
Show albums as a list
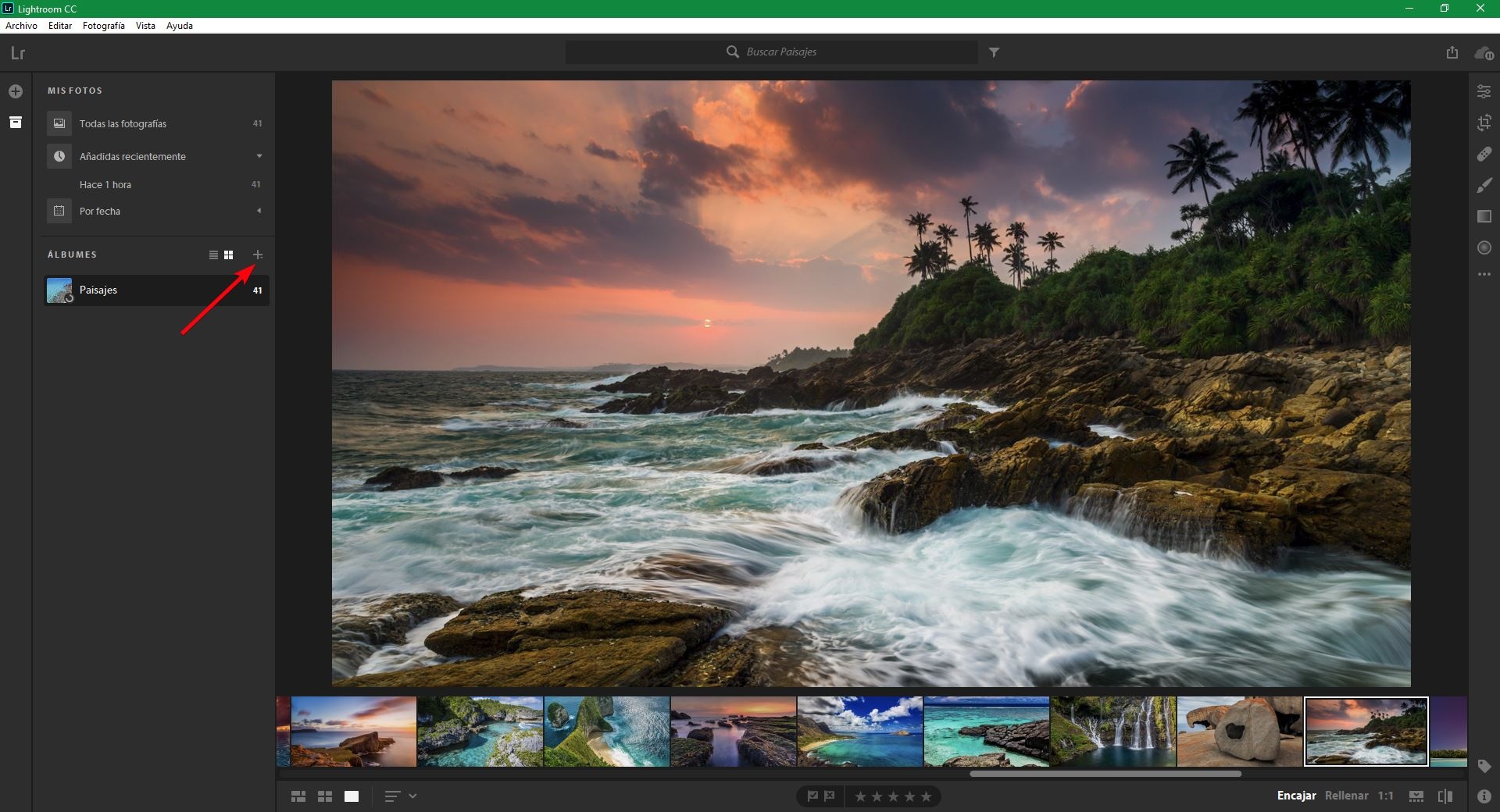point(213,255)
